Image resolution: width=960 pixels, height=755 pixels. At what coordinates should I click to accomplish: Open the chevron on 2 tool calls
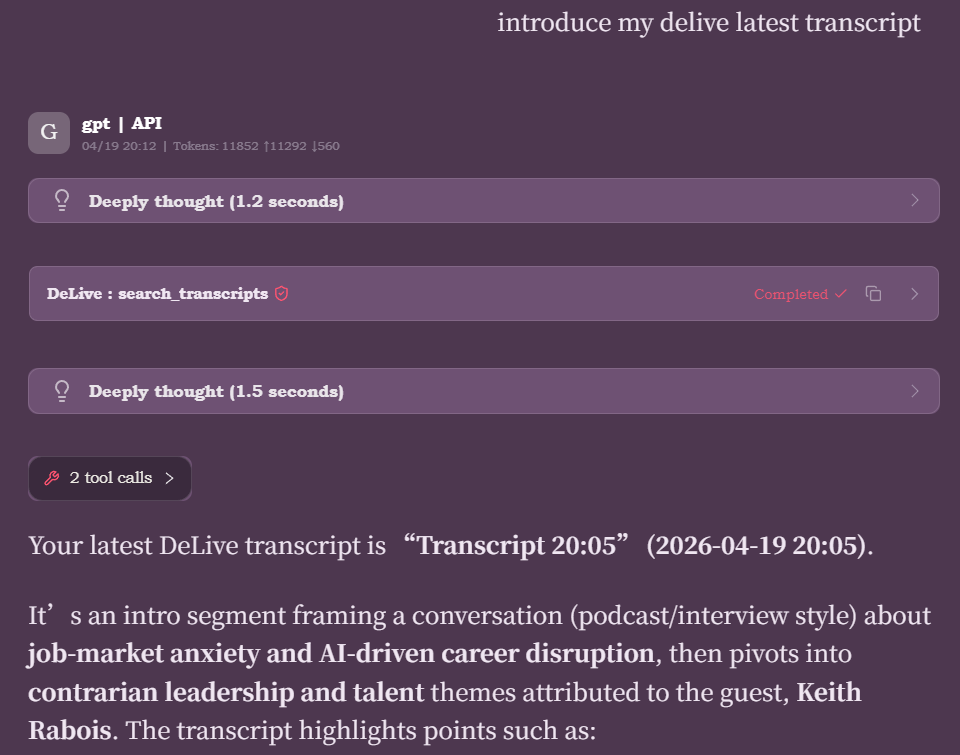tap(170, 478)
